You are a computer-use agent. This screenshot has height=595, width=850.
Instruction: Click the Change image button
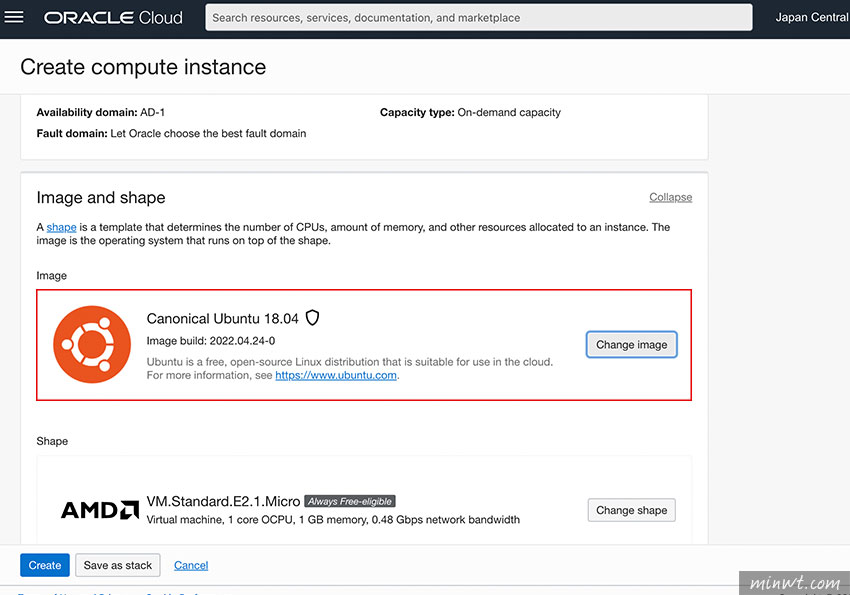click(632, 345)
